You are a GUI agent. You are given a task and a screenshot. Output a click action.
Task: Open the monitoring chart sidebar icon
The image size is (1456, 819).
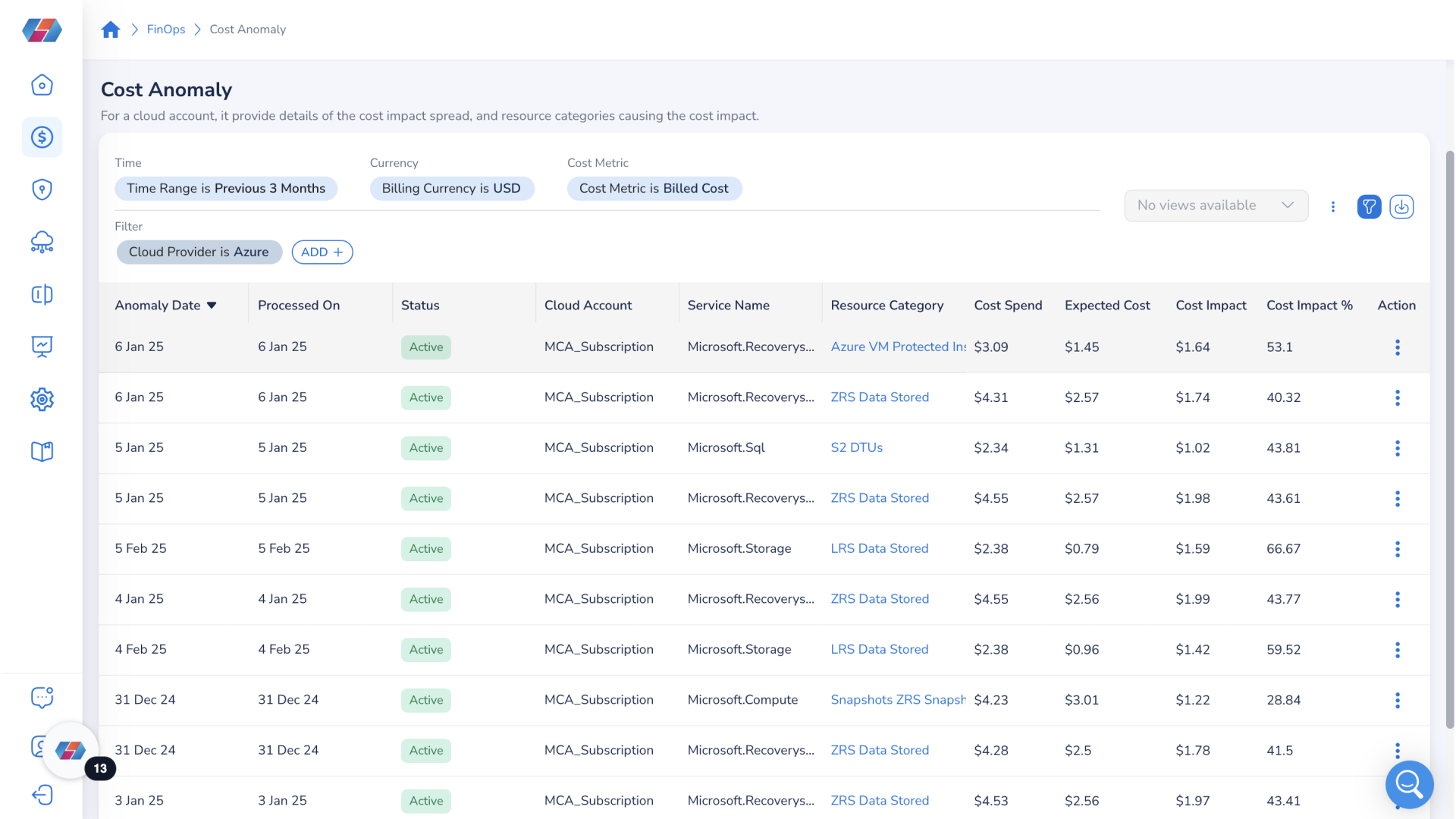pyautogui.click(x=42, y=347)
